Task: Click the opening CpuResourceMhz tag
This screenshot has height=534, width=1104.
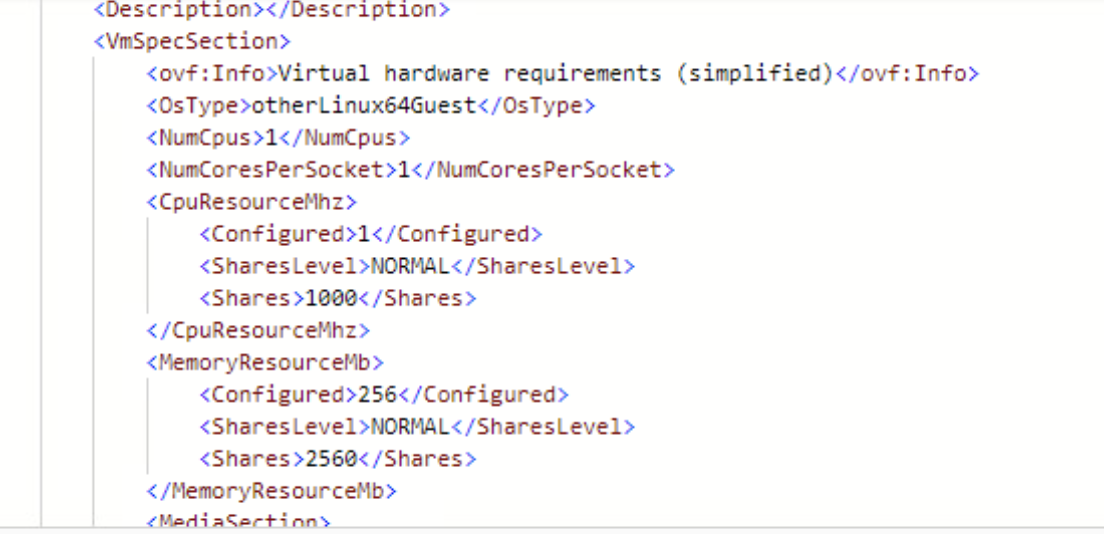Action: 251,201
